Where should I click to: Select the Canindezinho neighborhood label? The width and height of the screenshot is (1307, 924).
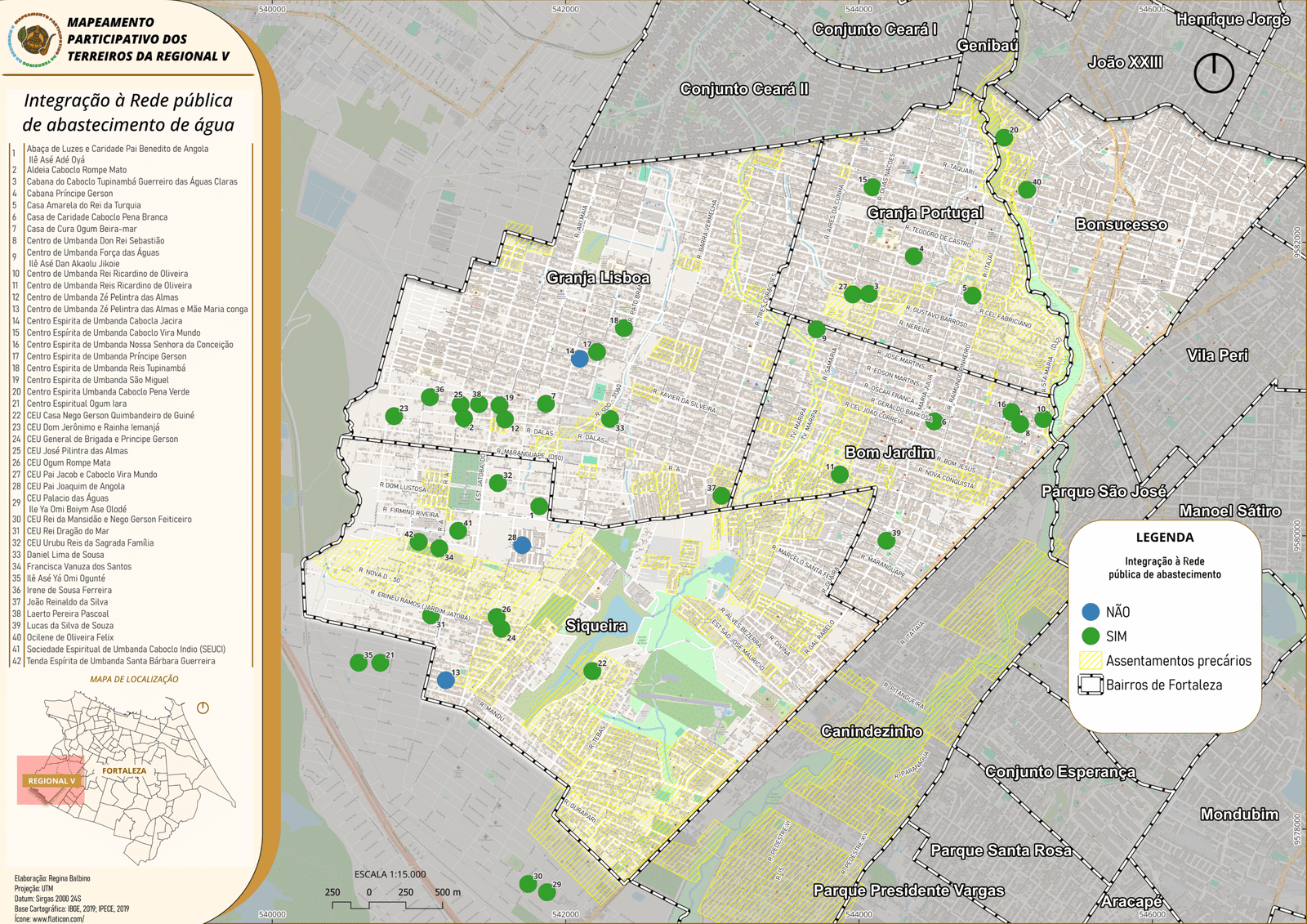coord(872,731)
